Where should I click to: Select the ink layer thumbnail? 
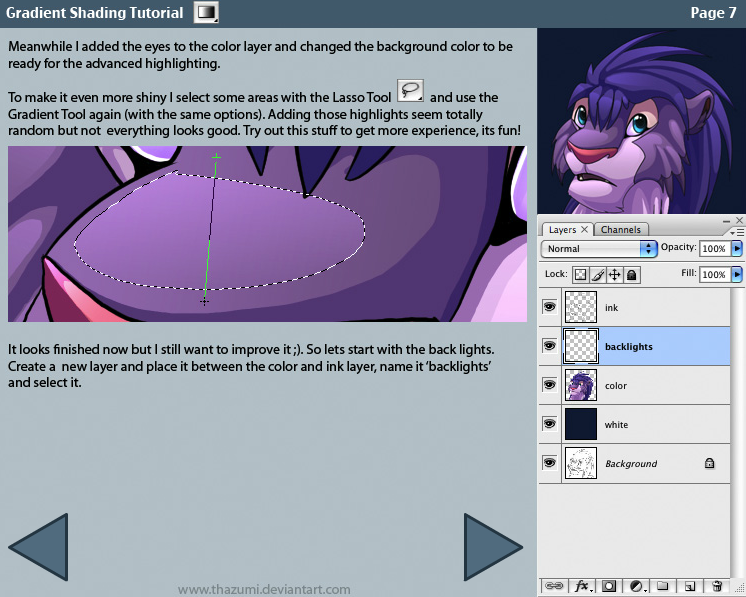click(580, 307)
